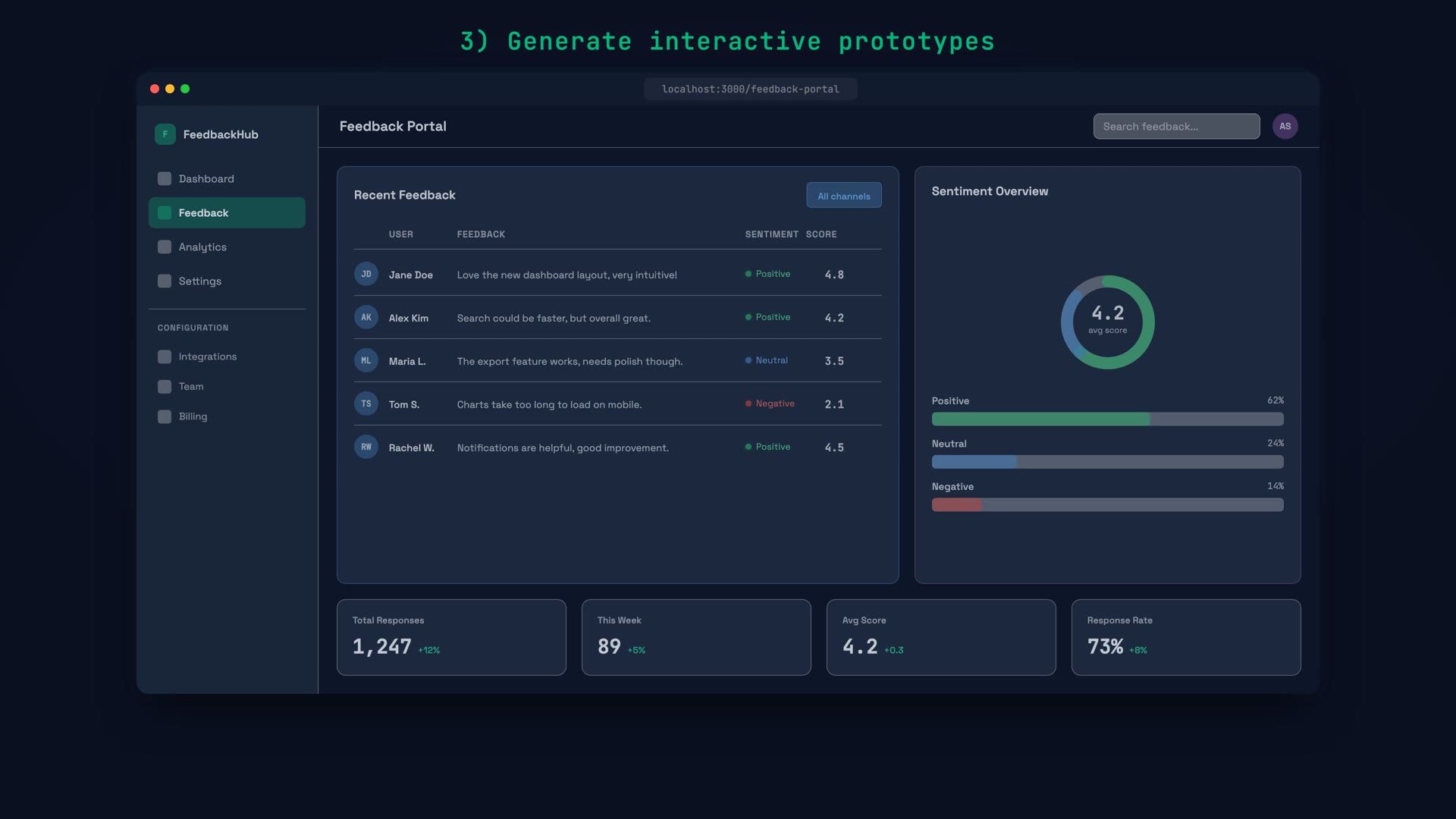Viewport: 1456px width, 819px height.
Task: Click Jane Doe's JD avatar
Action: [x=366, y=274]
